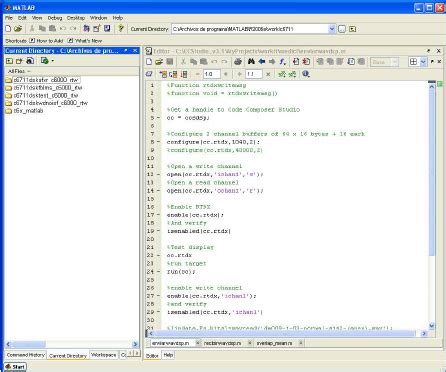Click plus button beside 1.1 field

tap(239, 74)
